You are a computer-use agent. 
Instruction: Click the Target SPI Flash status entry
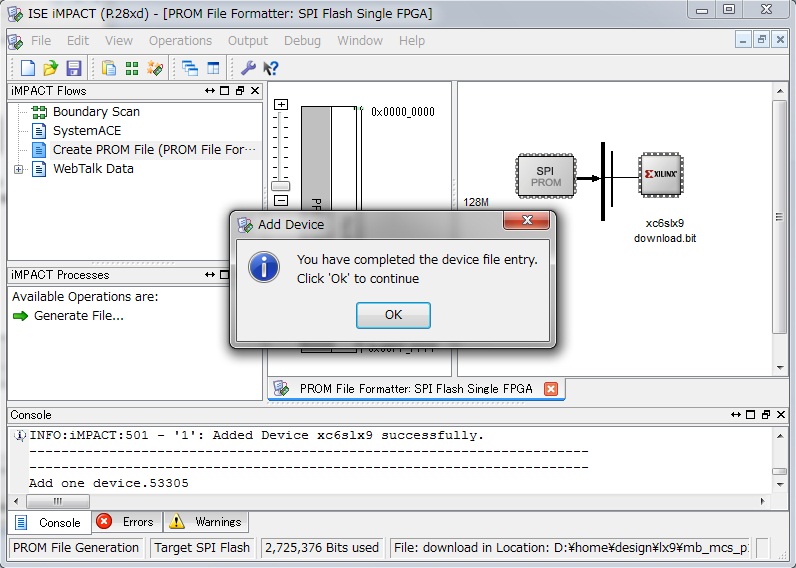point(202,548)
